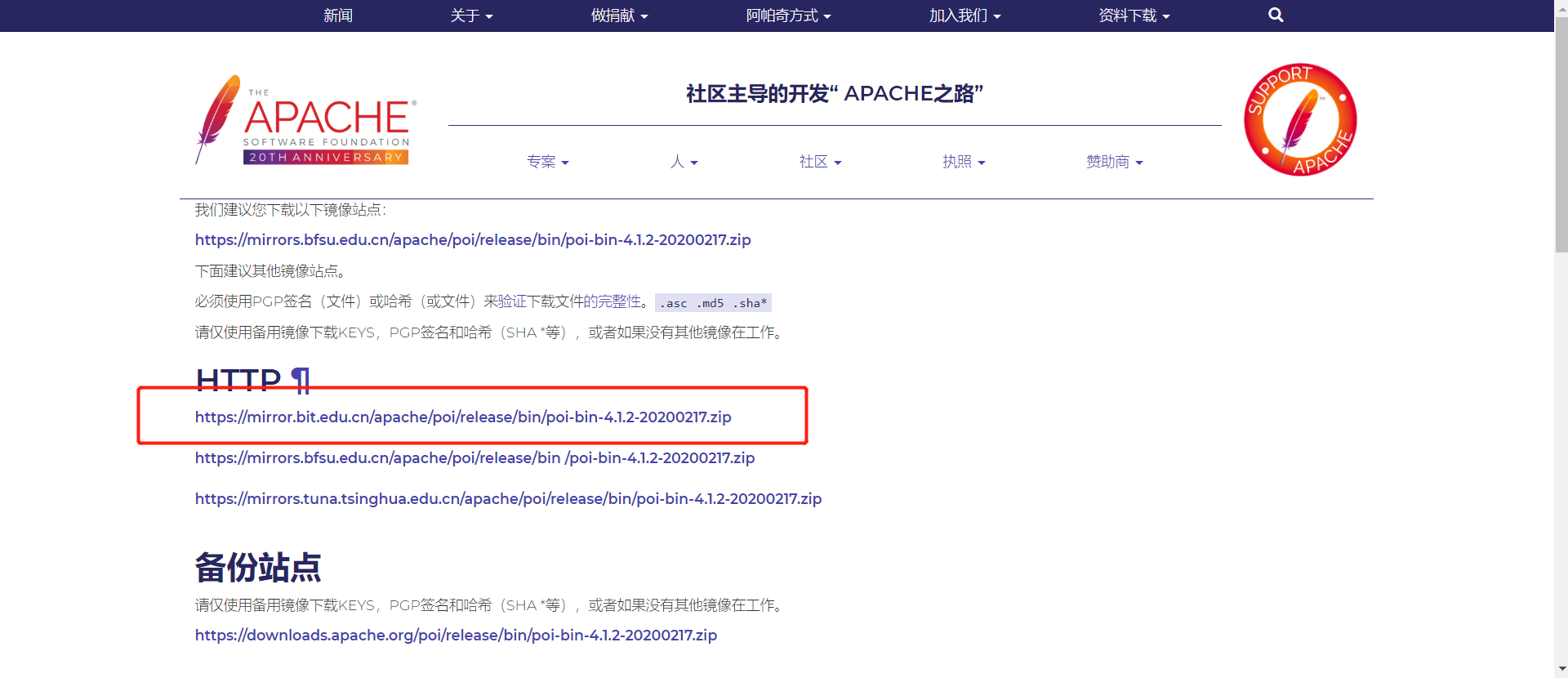
Task: Expand the 阿帕奇方式 dropdown menu
Action: pyautogui.click(x=788, y=16)
